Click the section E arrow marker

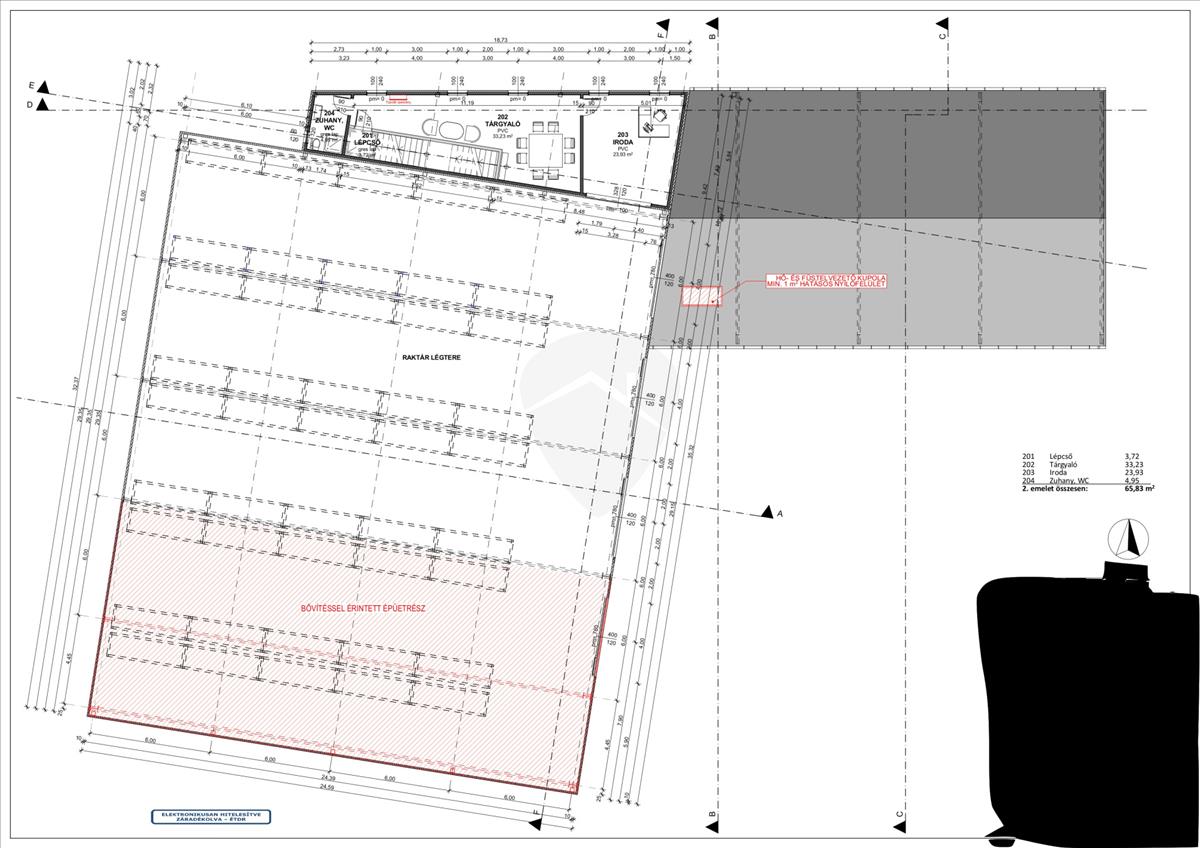(x=40, y=88)
